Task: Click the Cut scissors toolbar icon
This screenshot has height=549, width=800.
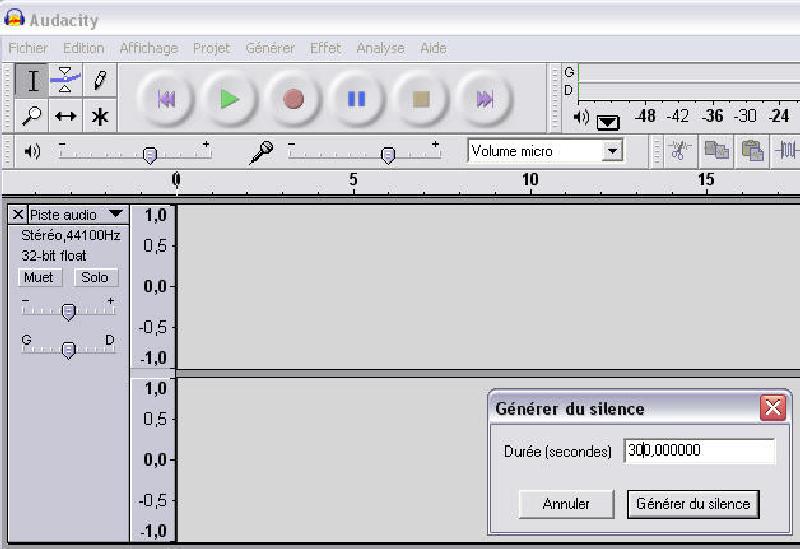Action: 681,151
